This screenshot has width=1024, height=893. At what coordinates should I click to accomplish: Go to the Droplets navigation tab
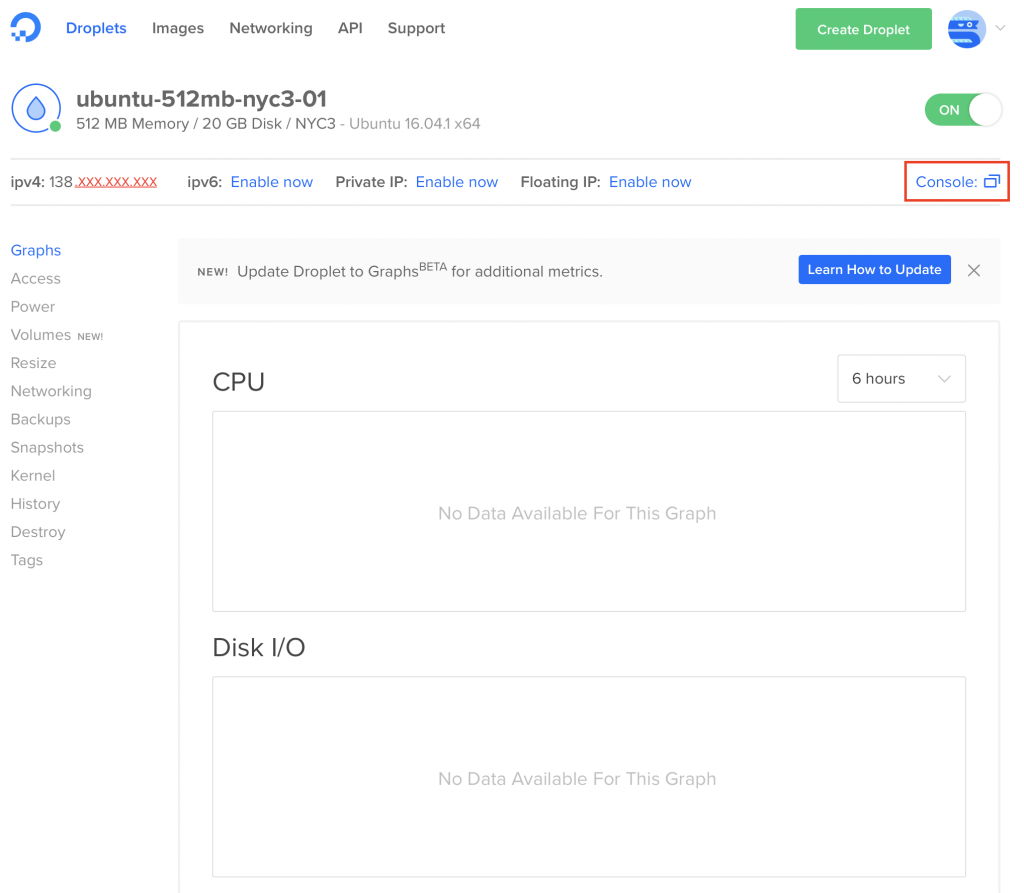pos(96,28)
